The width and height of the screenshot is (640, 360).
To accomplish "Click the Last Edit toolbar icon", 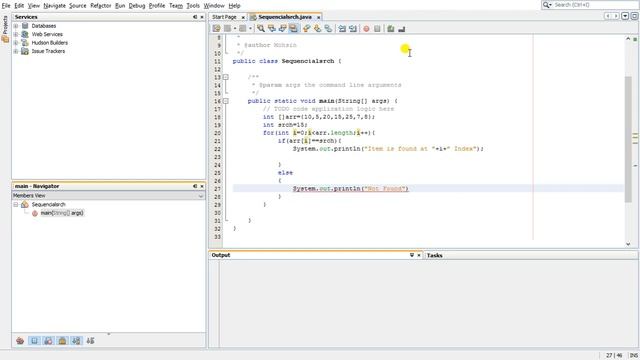I will (x=216, y=29).
